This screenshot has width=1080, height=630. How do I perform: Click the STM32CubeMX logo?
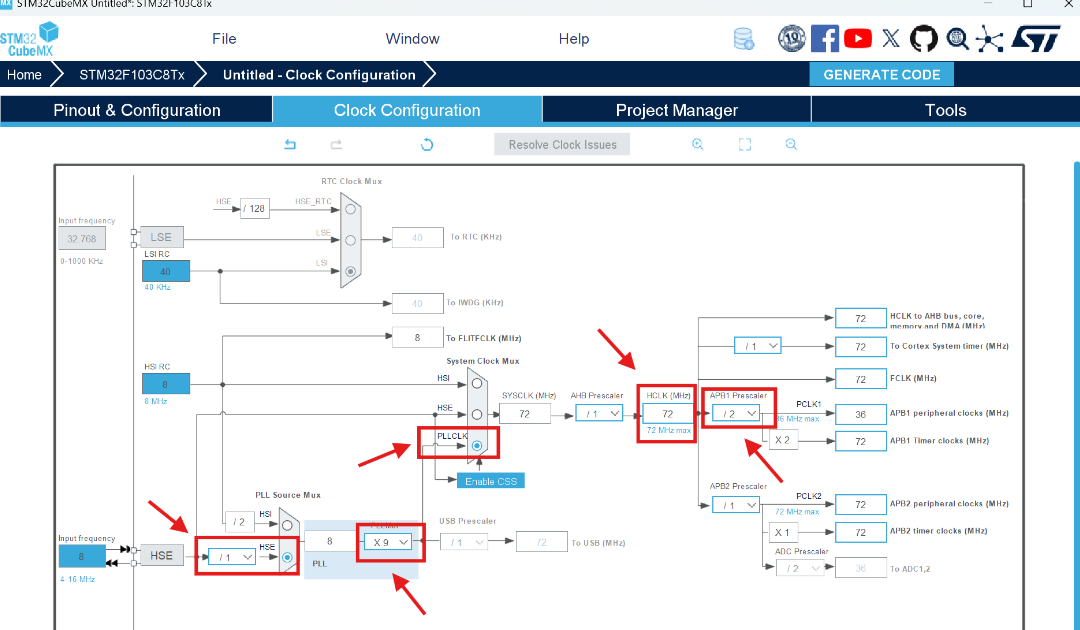(29, 39)
